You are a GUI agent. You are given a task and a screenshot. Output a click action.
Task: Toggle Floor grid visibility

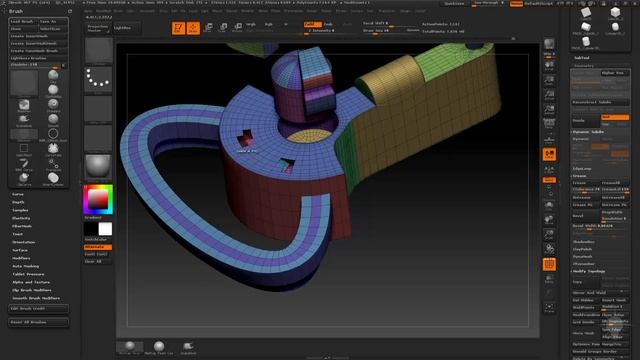coord(549,140)
